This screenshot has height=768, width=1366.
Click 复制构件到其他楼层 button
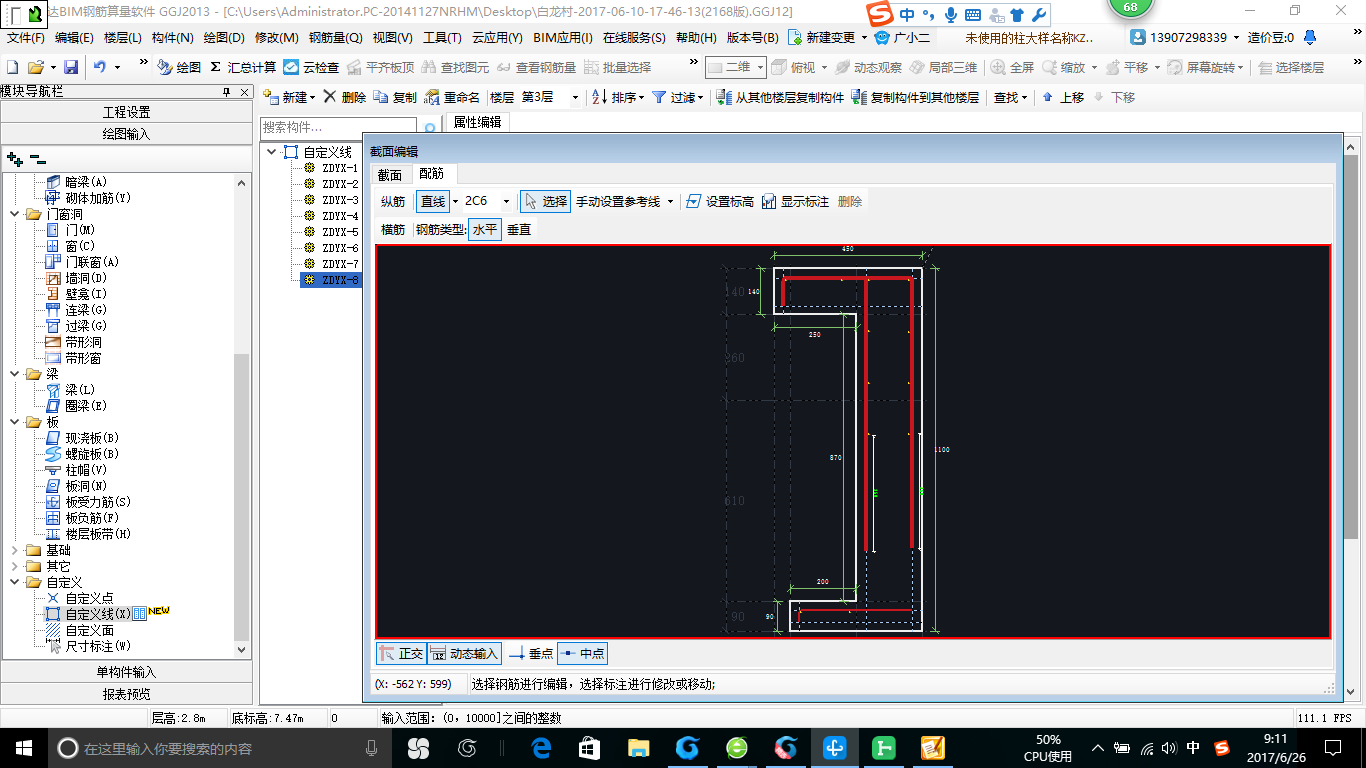[x=915, y=97]
